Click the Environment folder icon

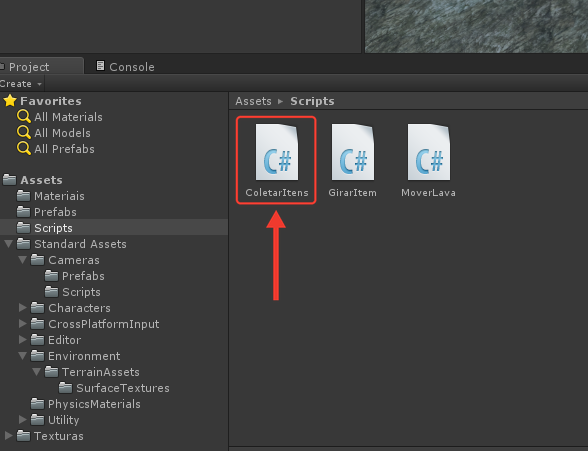[38, 356]
